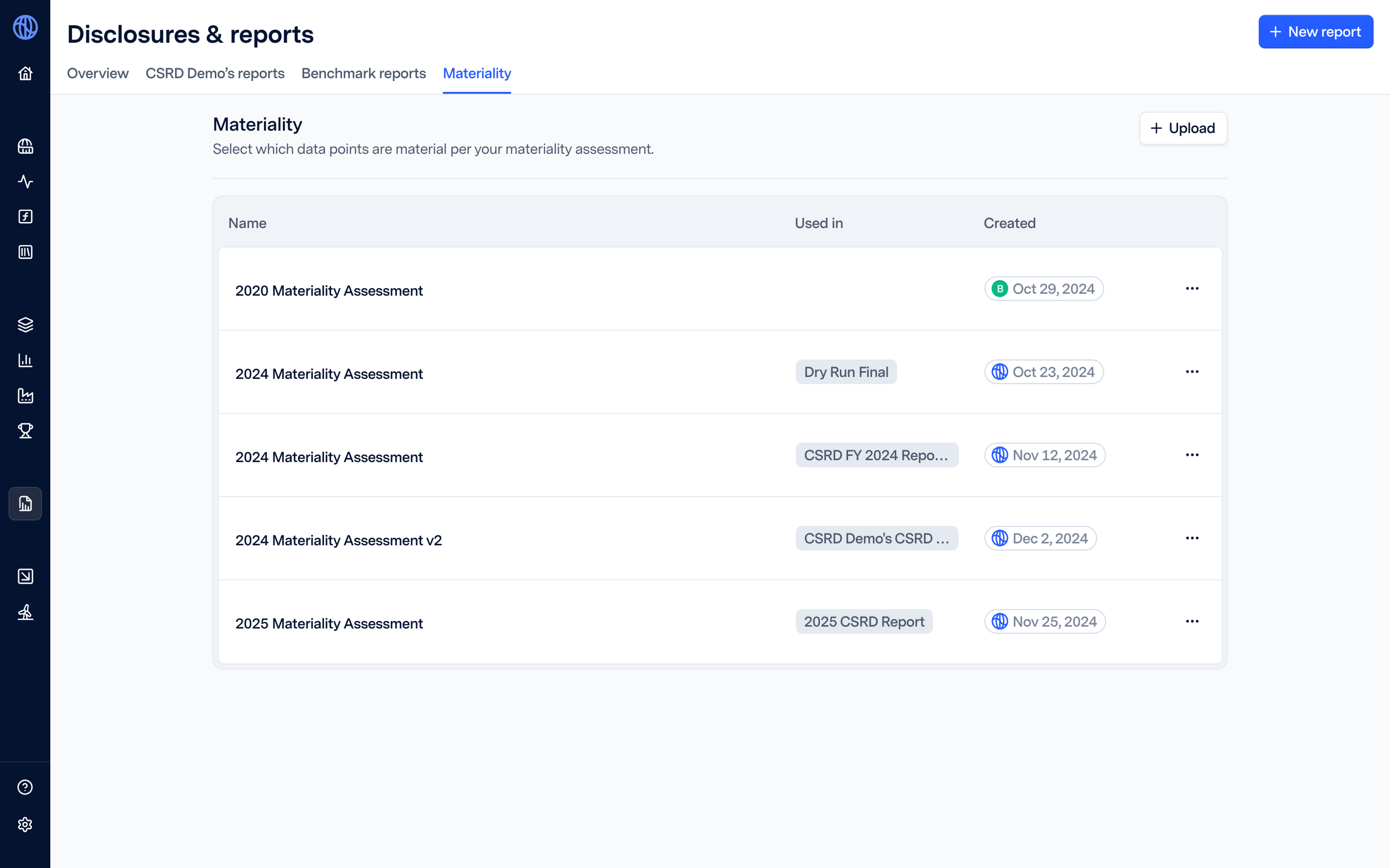Open the 2025 CSRD Report tag
Viewport: 1390px width, 868px height.
pos(863,622)
